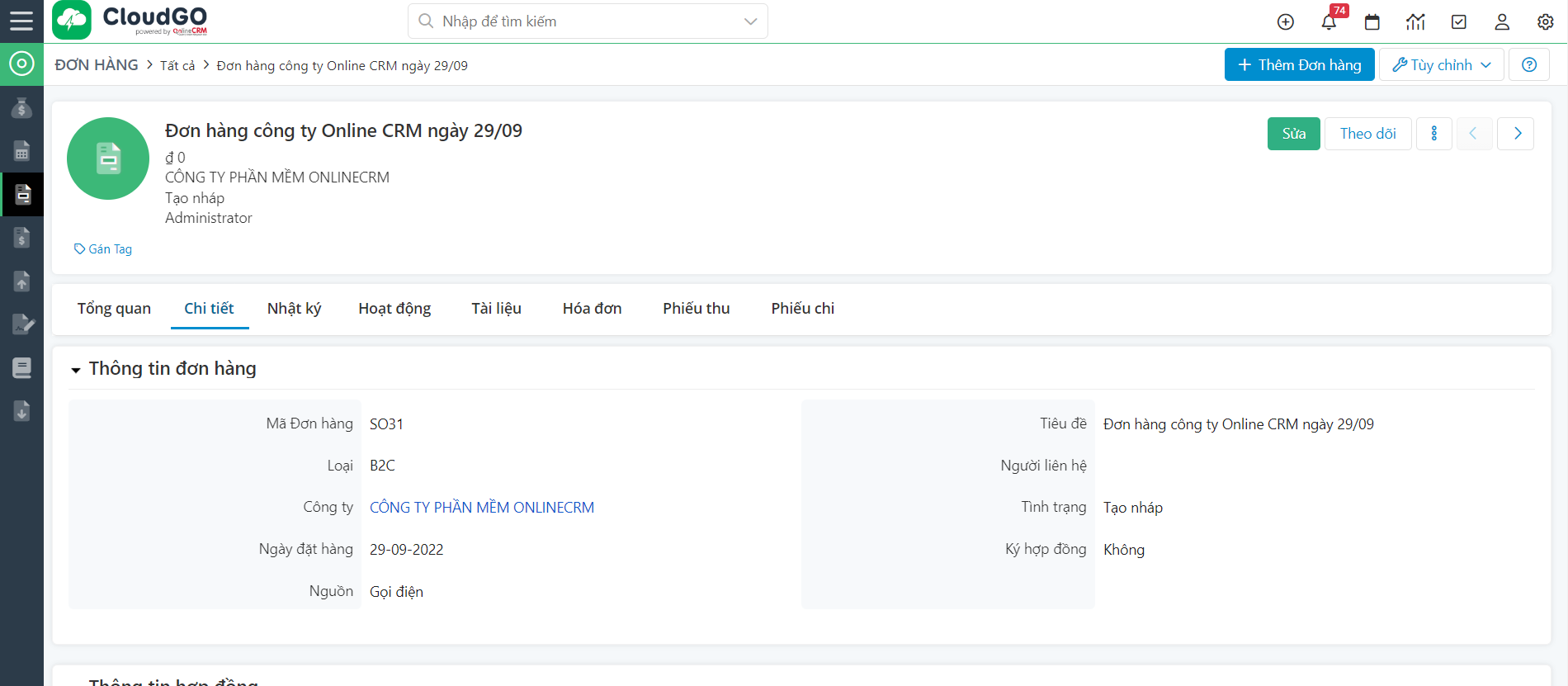Click the search input field
The width and height of the screenshot is (1568, 686).
tap(586, 21)
